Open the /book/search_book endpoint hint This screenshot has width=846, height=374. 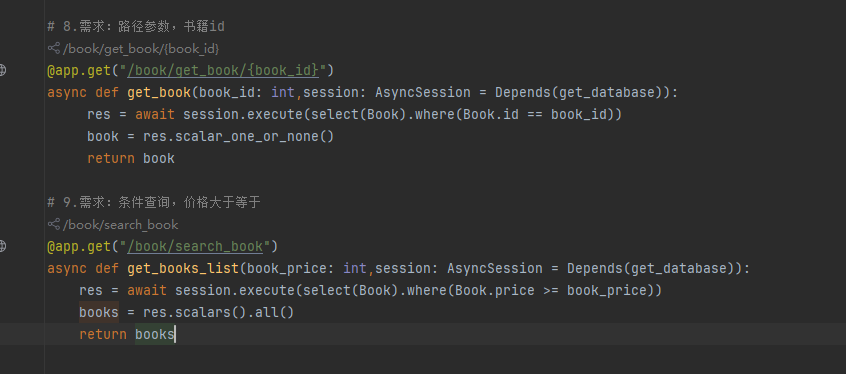120,225
